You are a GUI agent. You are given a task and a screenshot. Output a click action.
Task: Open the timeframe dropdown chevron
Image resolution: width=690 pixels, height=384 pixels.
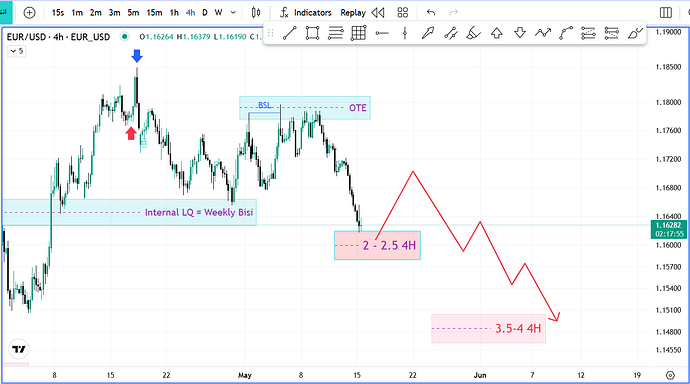[x=233, y=13]
